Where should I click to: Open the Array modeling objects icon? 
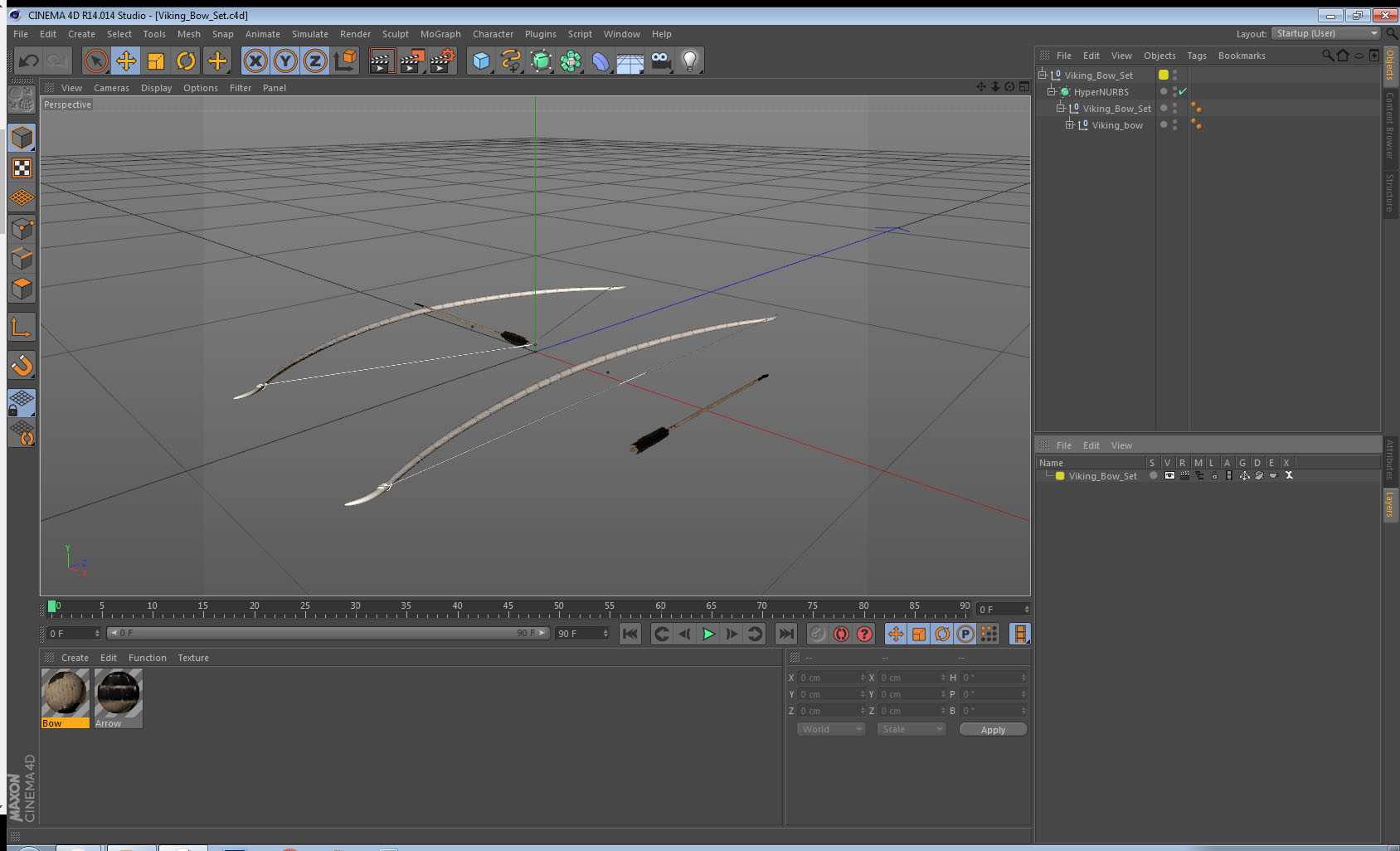point(571,61)
